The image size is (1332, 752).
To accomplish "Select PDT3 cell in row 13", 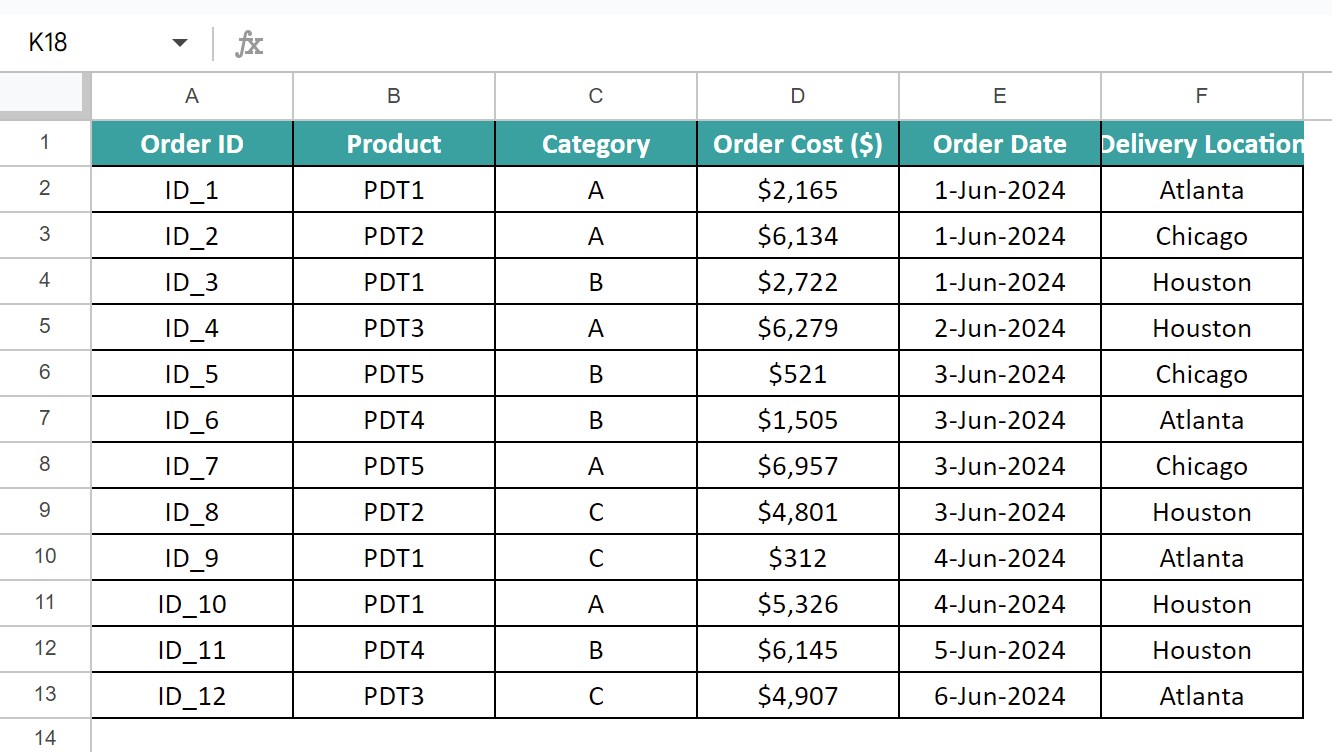I will click(x=394, y=696).
